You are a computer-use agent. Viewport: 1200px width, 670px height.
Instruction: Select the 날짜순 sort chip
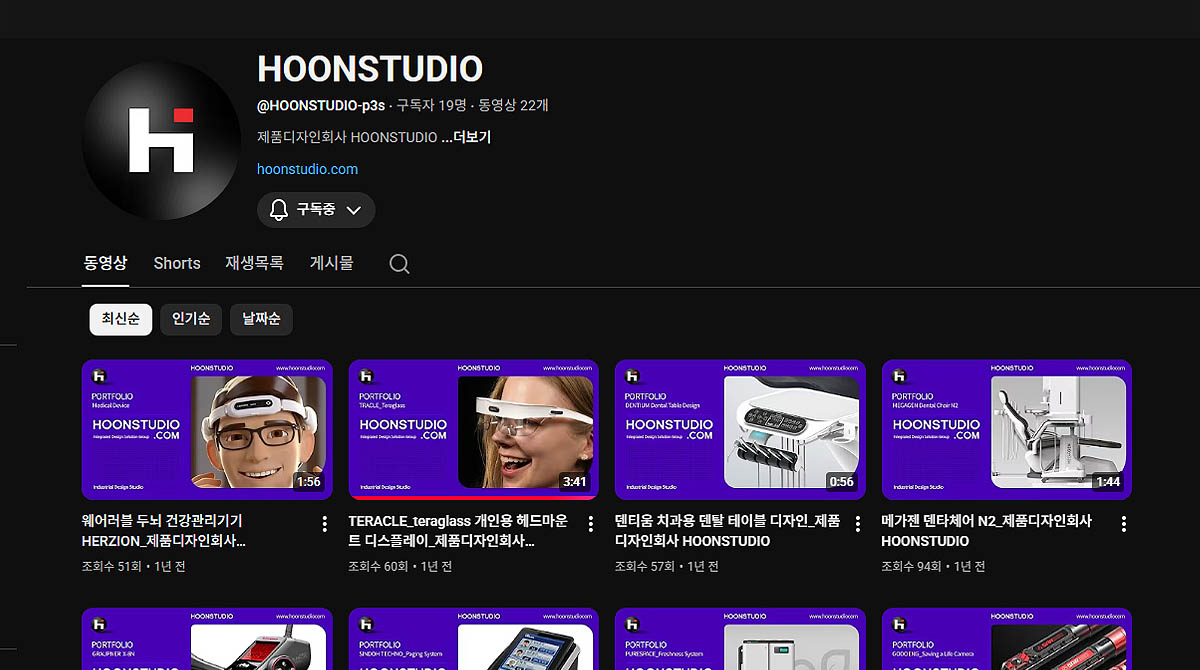pos(261,320)
